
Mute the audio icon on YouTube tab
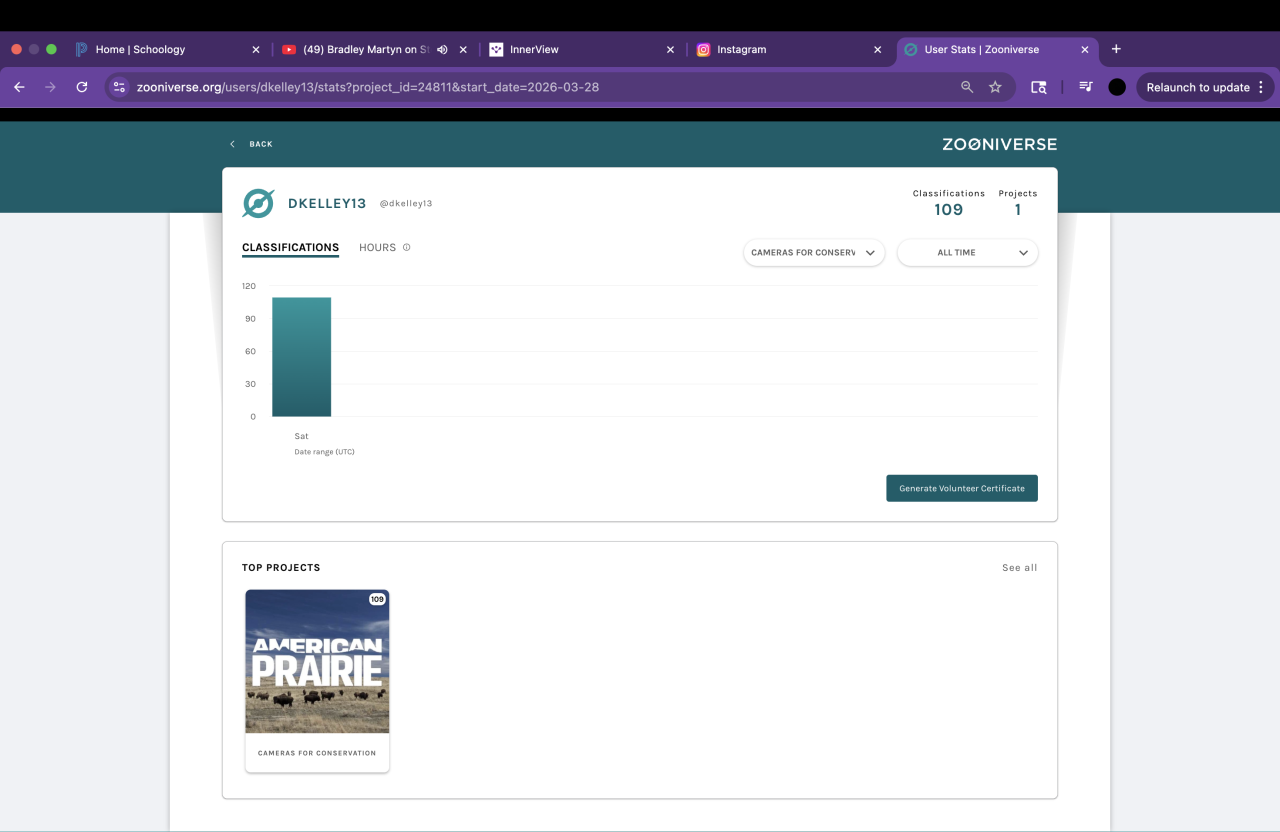(x=442, y=49)
